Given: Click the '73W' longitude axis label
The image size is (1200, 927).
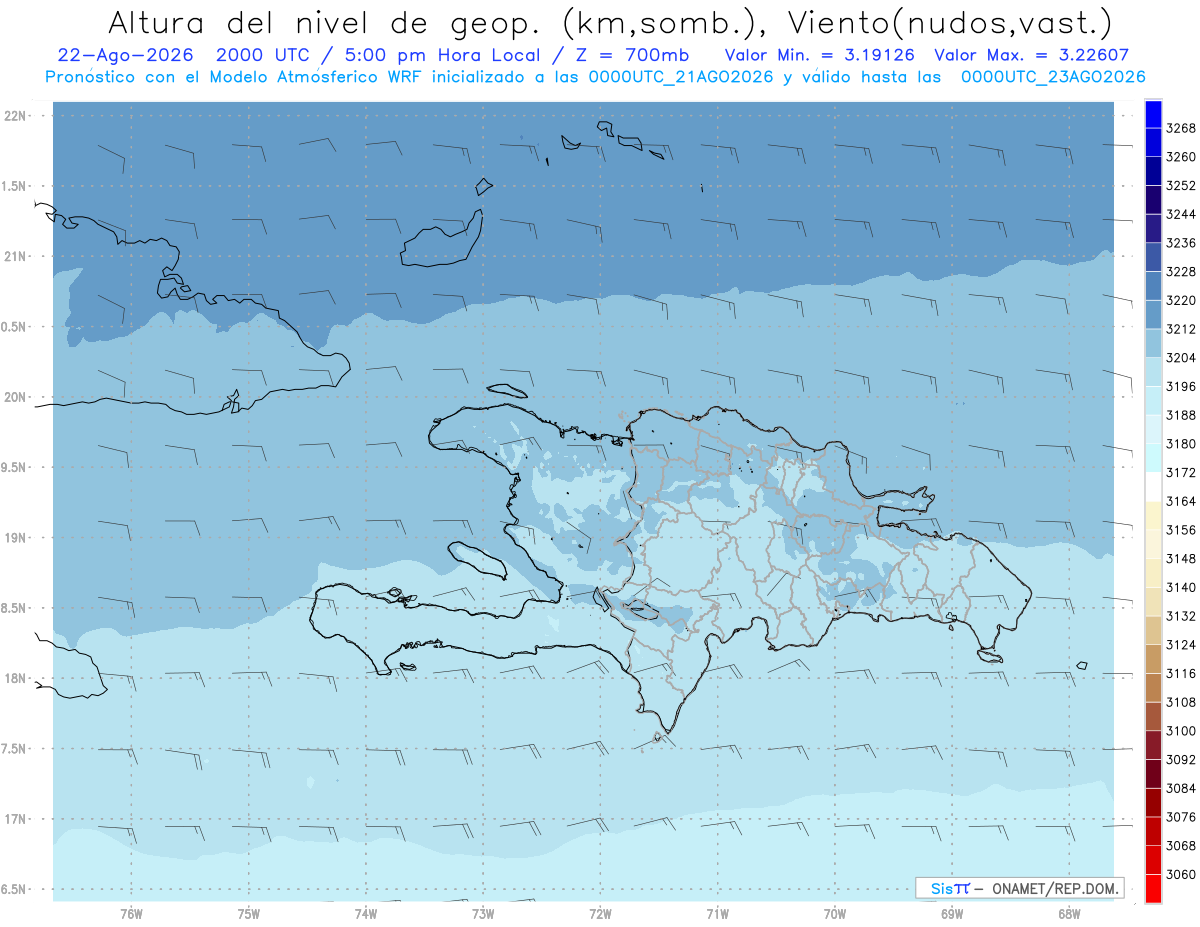Looking at the screenshot, I should [483, 914].
